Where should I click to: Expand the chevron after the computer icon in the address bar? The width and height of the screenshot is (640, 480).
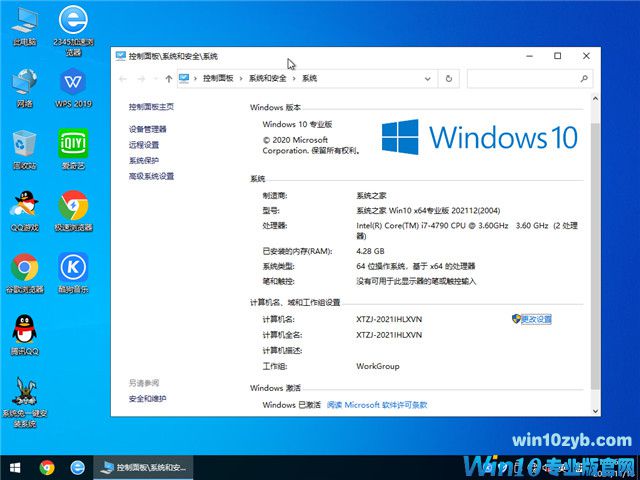tap(195, 78)
